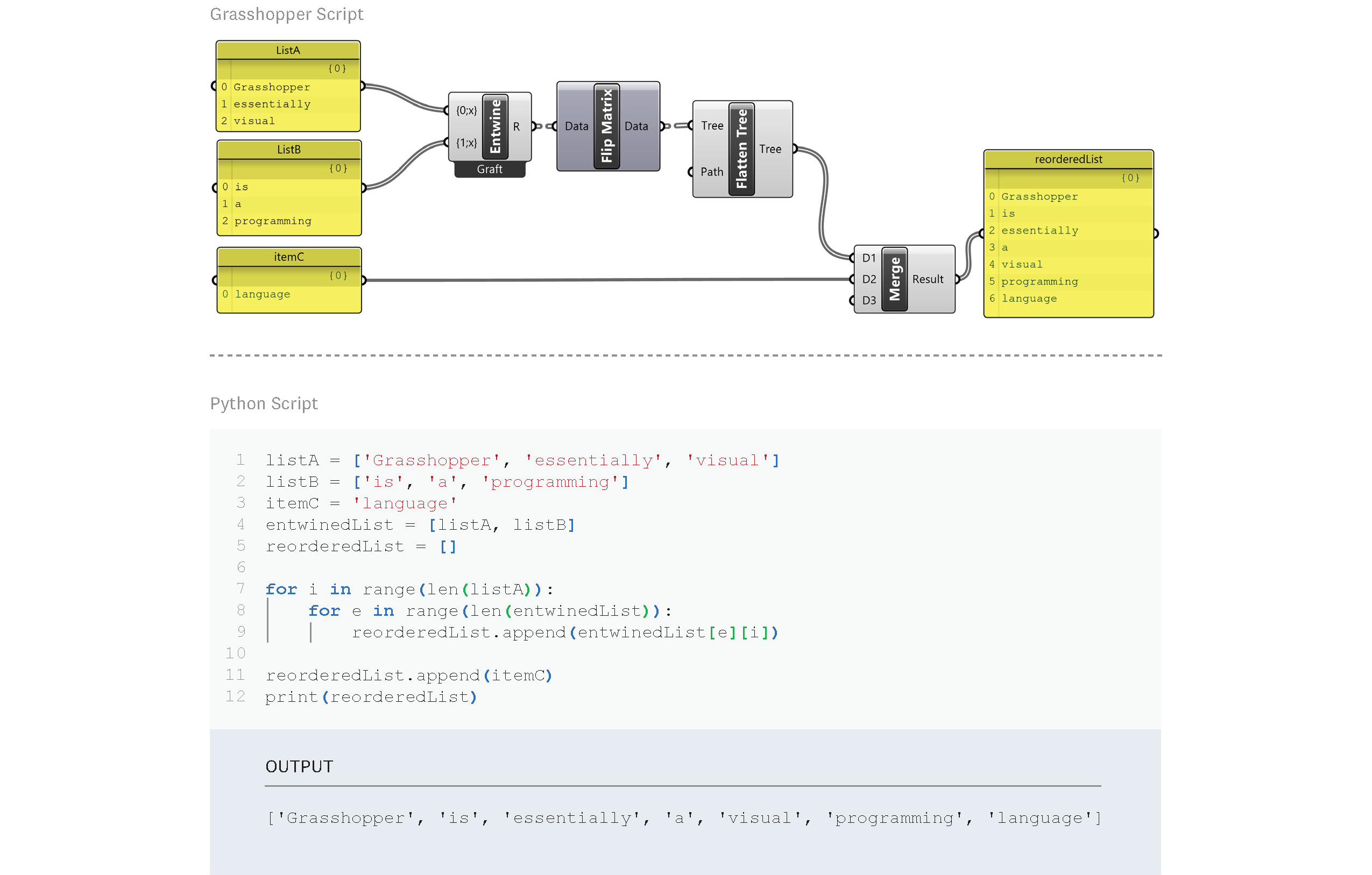Click the Result output port of Merge
The width and height of the screenshot is (1372, 875).
tap(958, 279)
